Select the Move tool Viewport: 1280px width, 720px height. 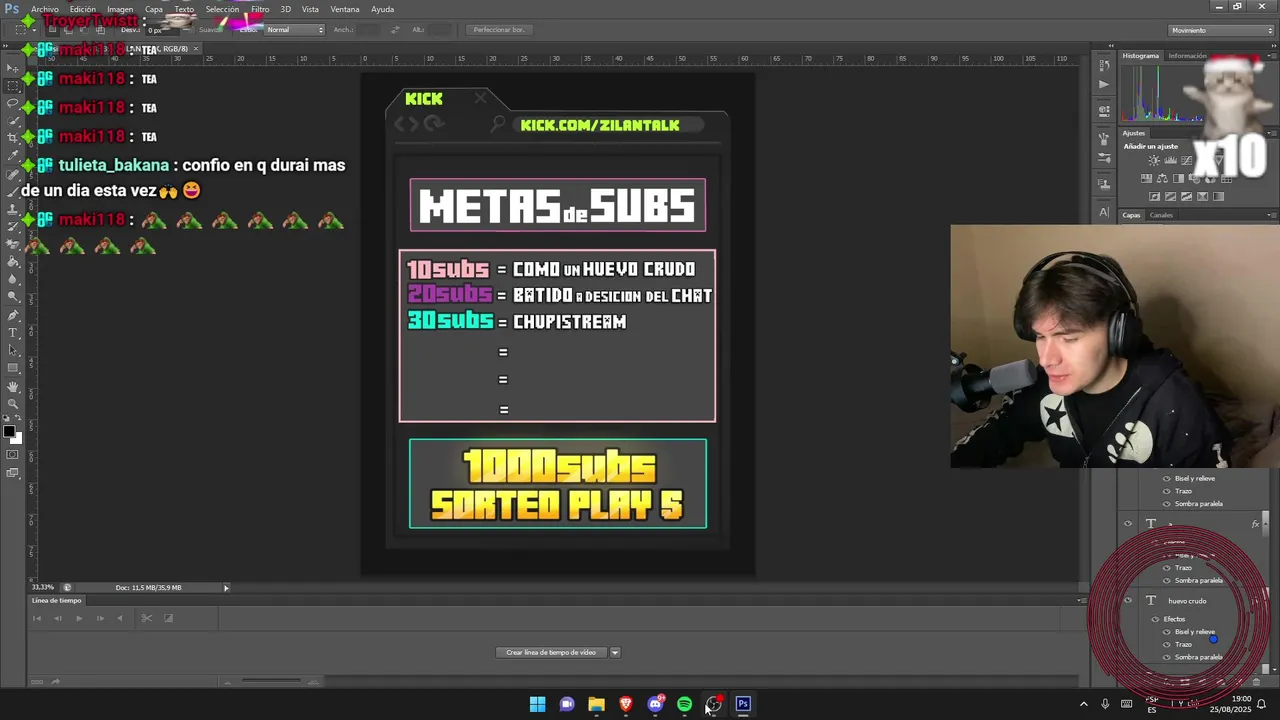point(13,68)
